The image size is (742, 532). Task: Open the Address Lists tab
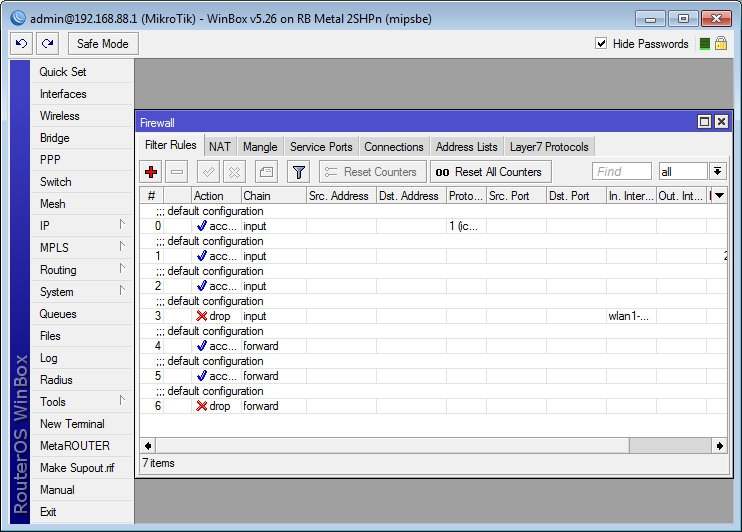tap(467, 147)
